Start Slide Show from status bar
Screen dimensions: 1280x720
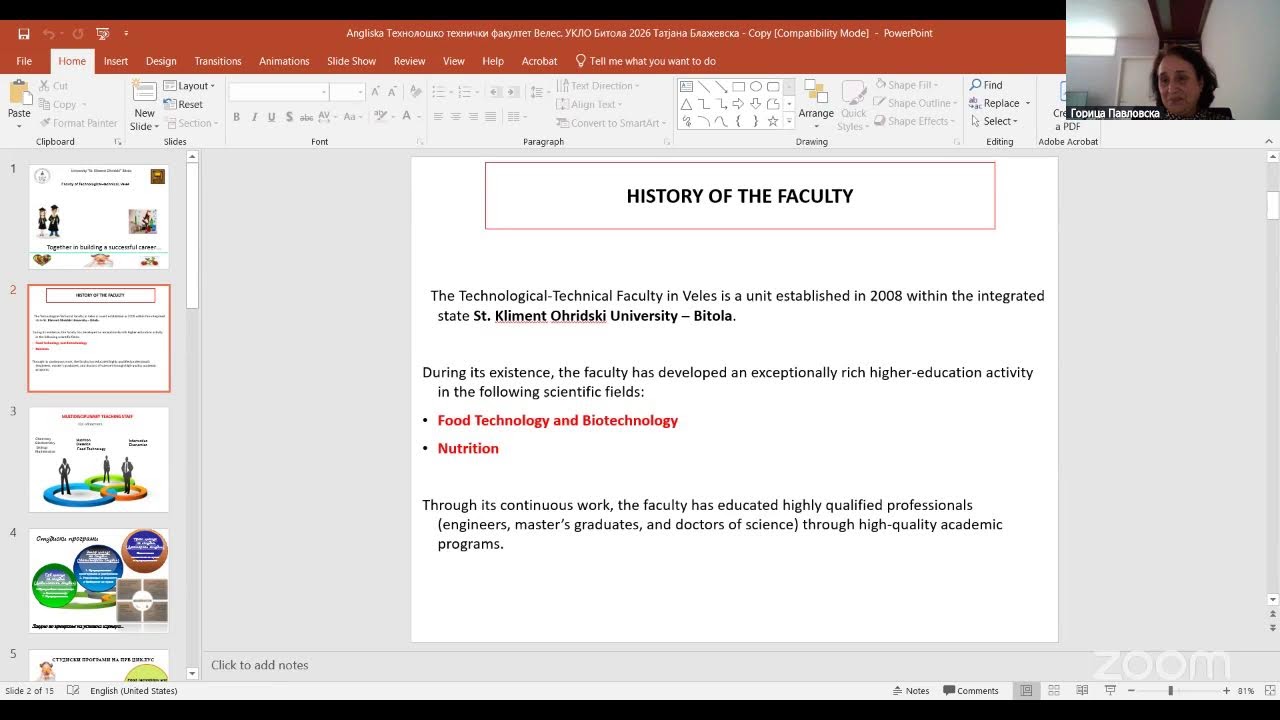(x=1110, y=691)
